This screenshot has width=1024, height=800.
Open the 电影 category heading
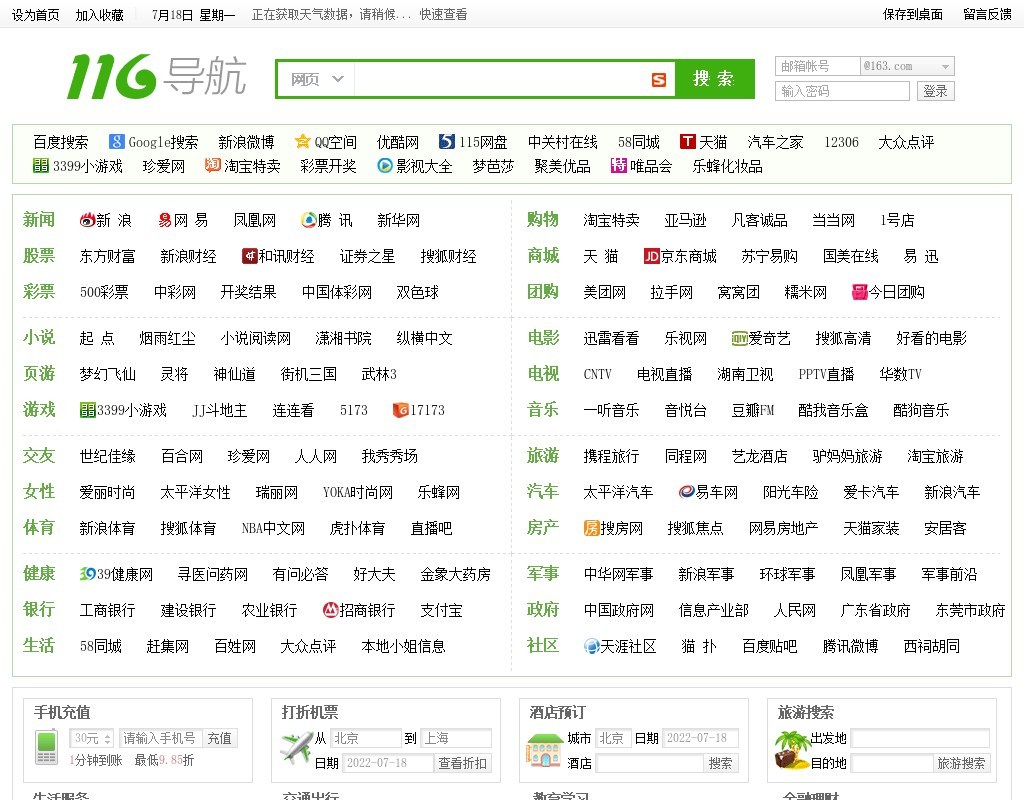coord(543,338)
